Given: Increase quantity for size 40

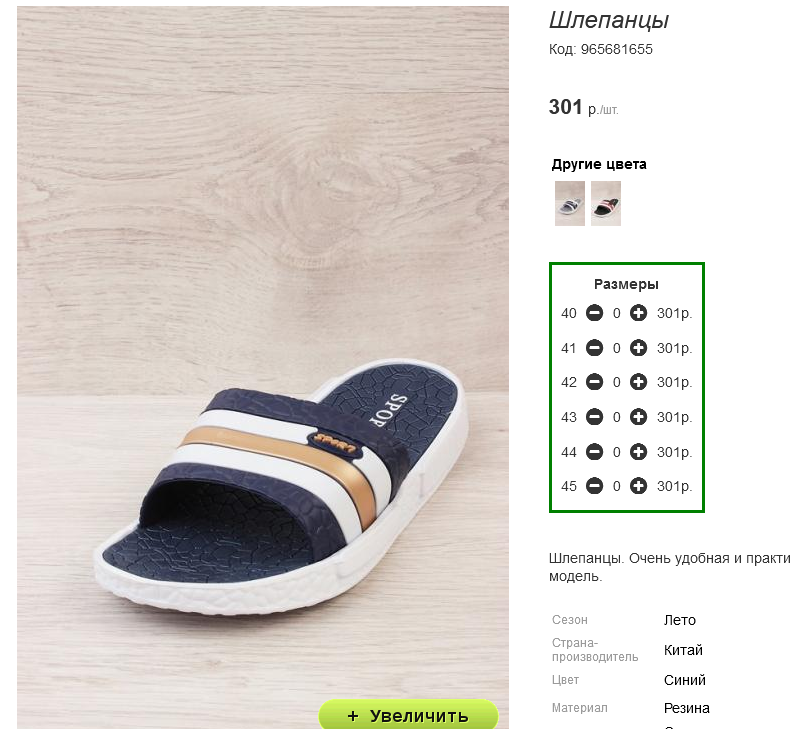Looking at the screenshot, I should click(638, 313).
